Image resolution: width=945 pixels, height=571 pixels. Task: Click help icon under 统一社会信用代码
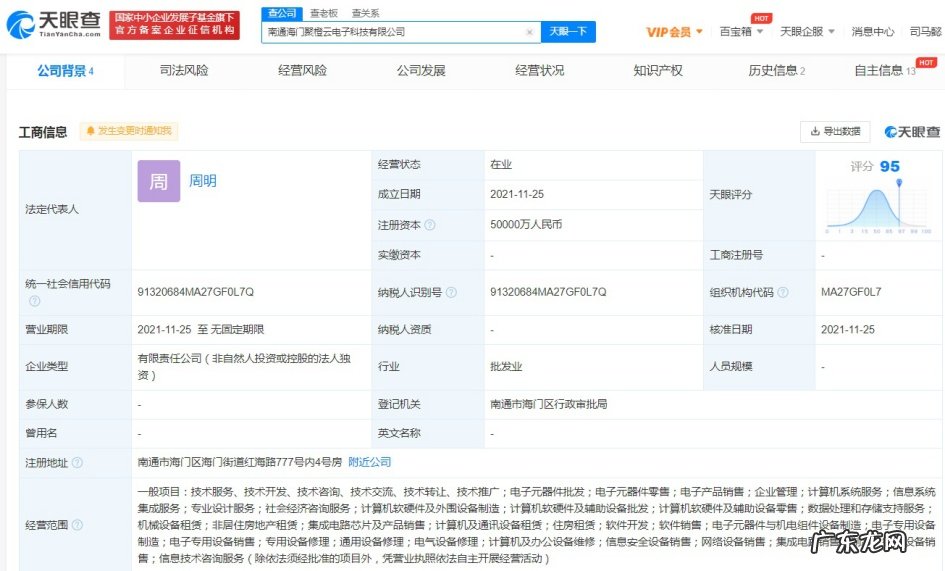[x=34, y=300]
